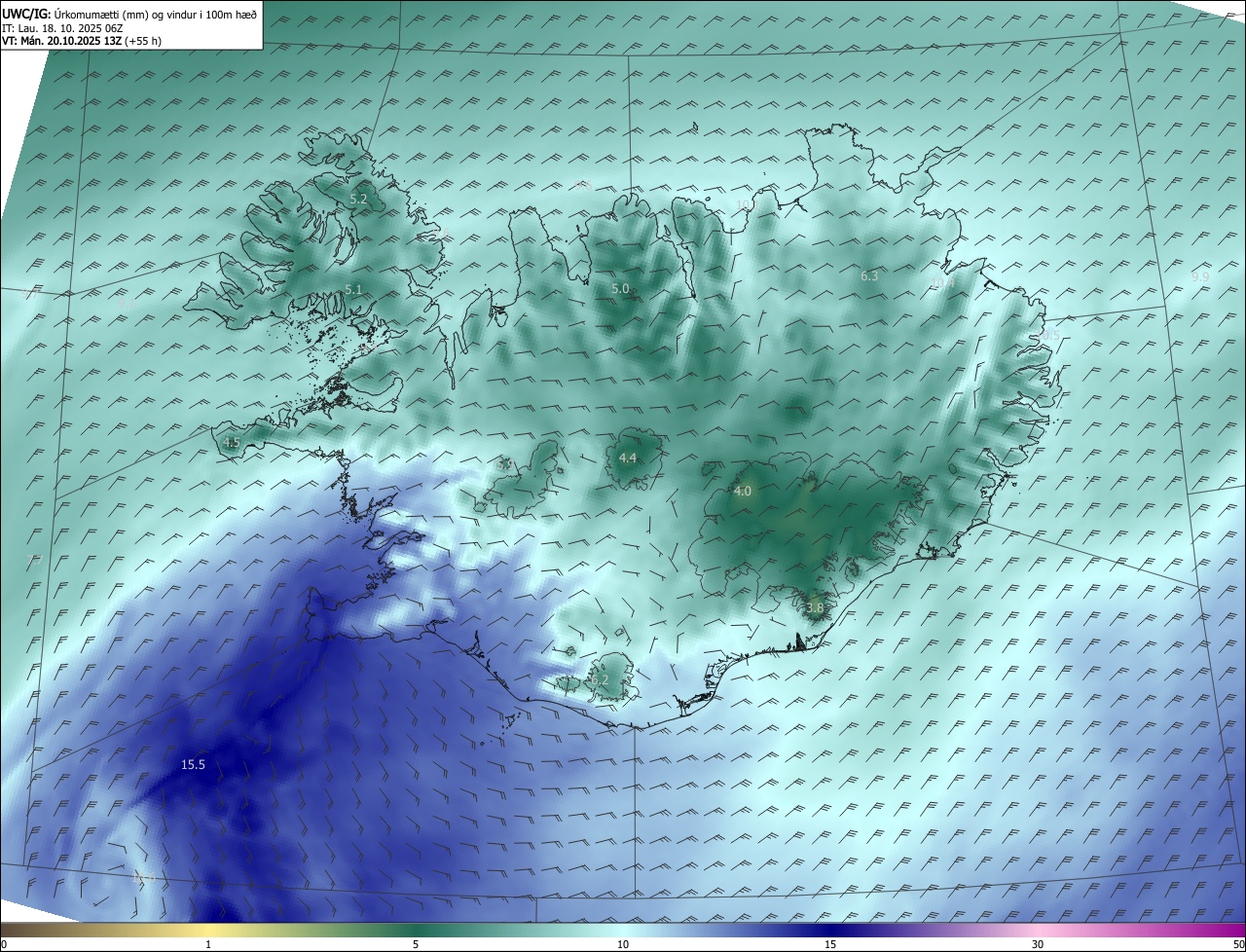Click the 5.0 value label on the map
The image size is (1246, 952).
point(620,288)
